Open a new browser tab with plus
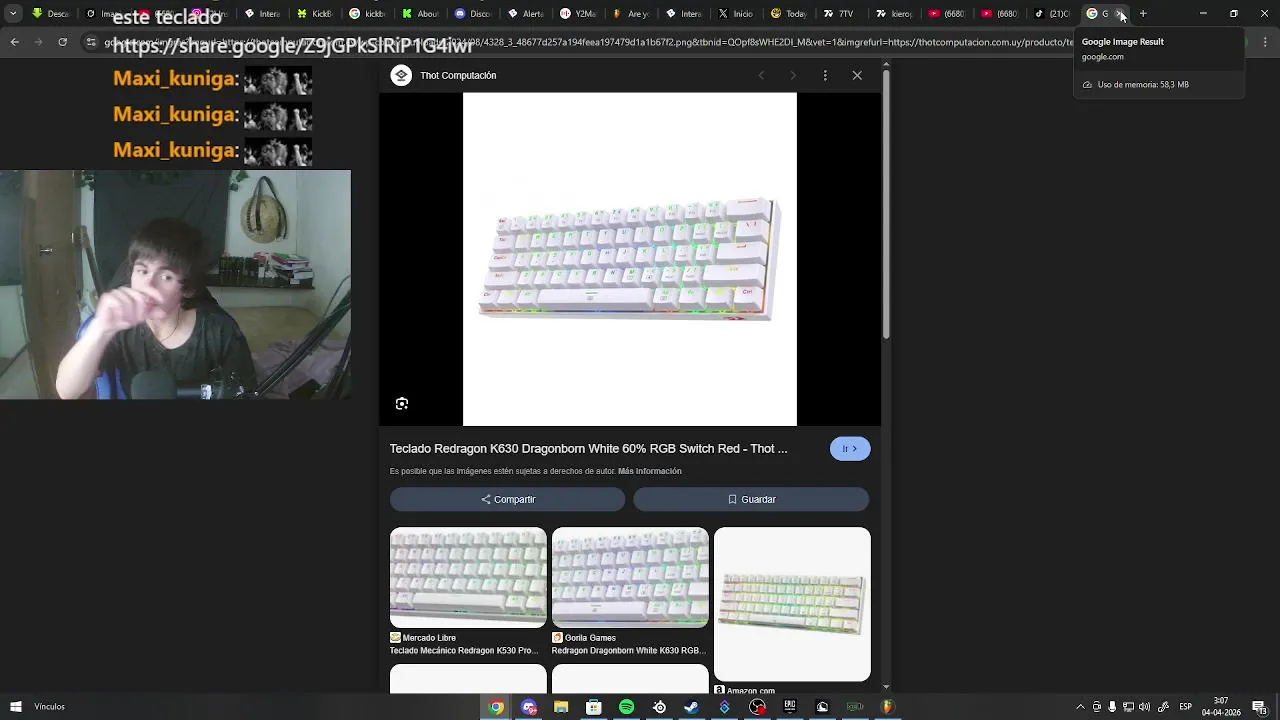This screenshot has width=1280, height=720. pos(1143,14)
